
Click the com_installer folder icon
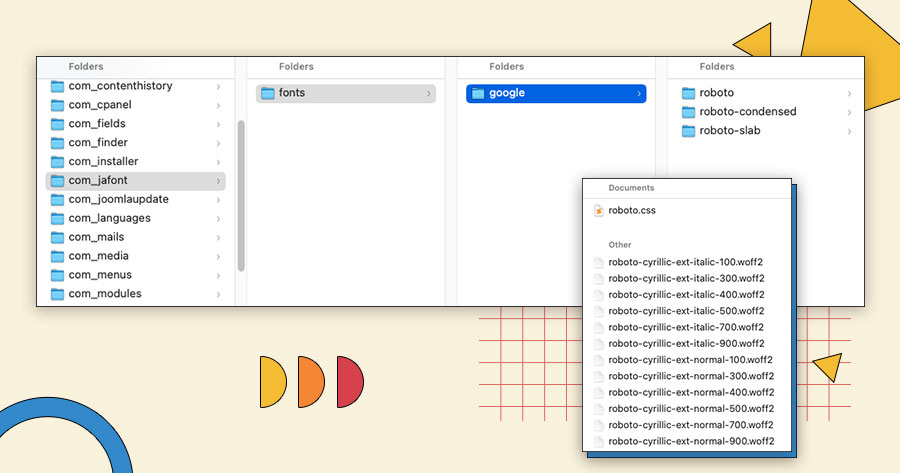click(57, 162)
